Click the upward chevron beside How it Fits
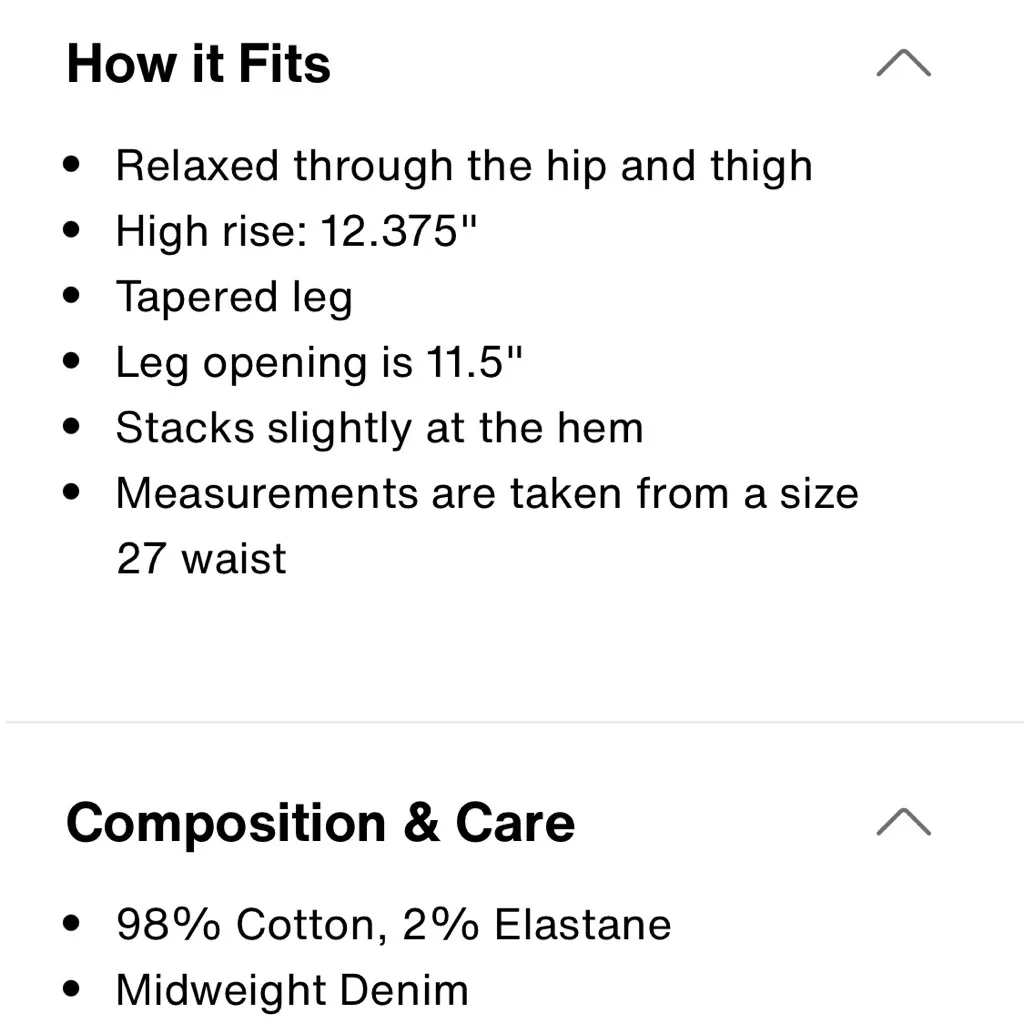 (x=903, y=62)
